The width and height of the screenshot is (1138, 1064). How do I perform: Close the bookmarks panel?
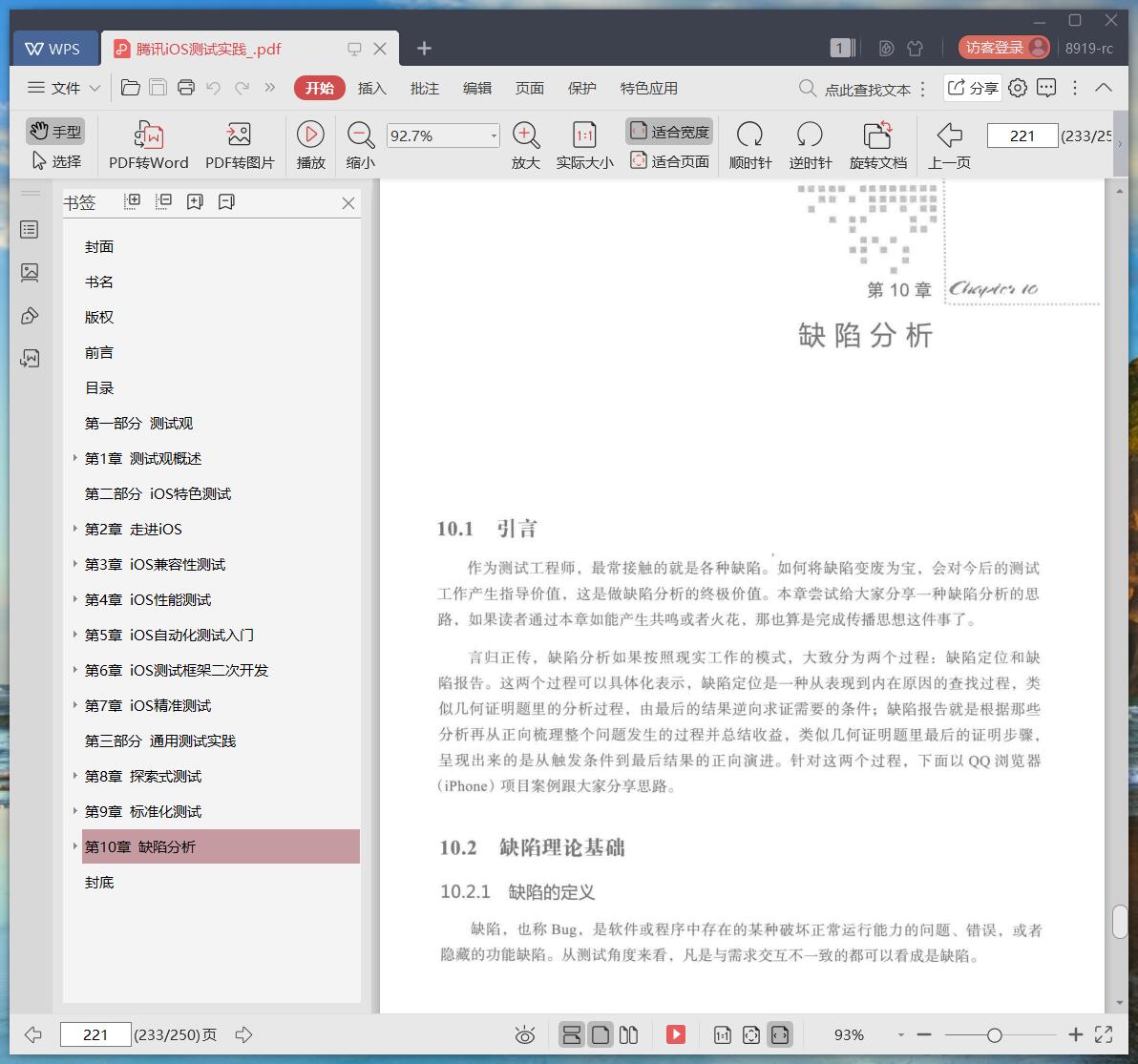348,203
